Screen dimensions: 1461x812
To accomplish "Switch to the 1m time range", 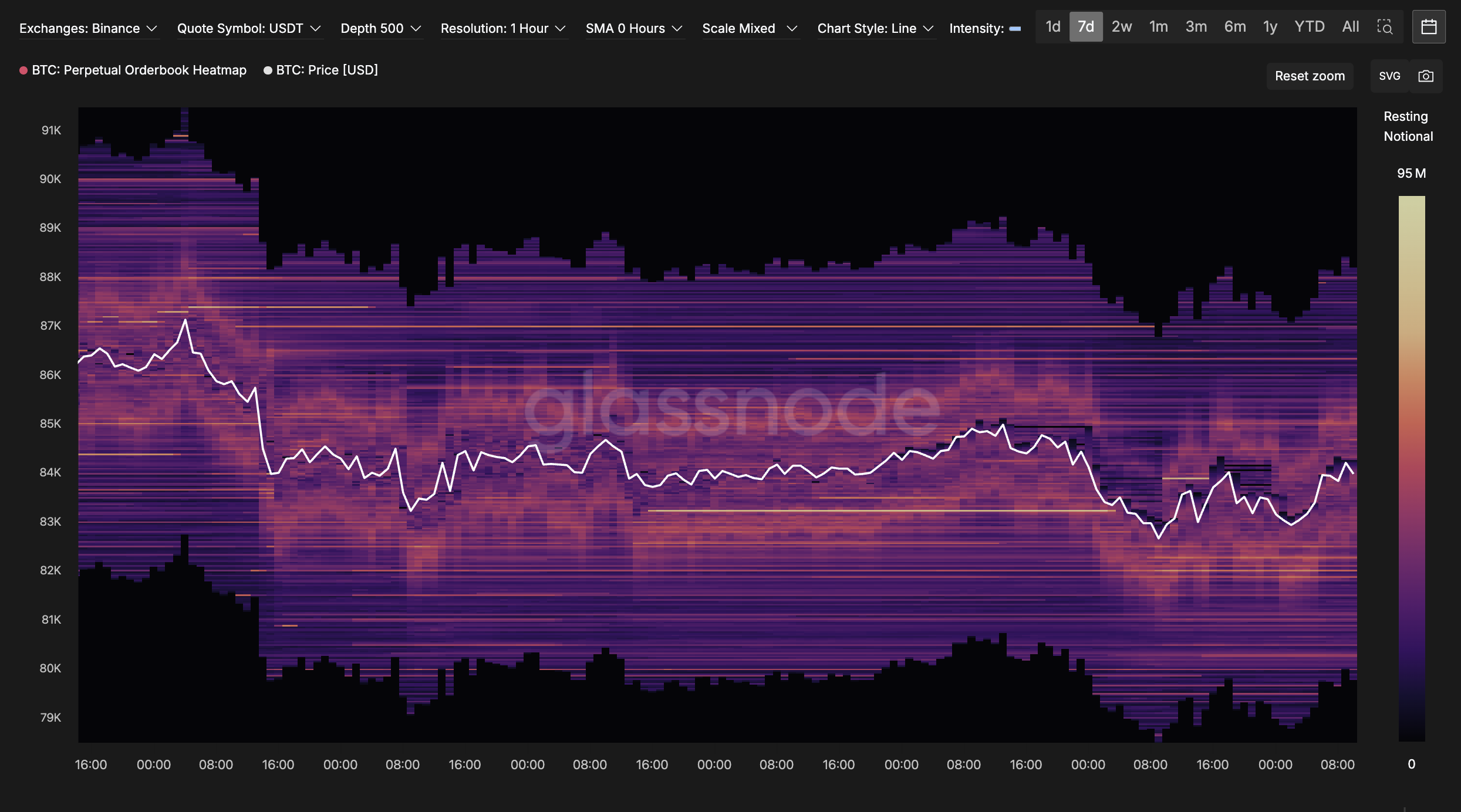I will 1159,27.
